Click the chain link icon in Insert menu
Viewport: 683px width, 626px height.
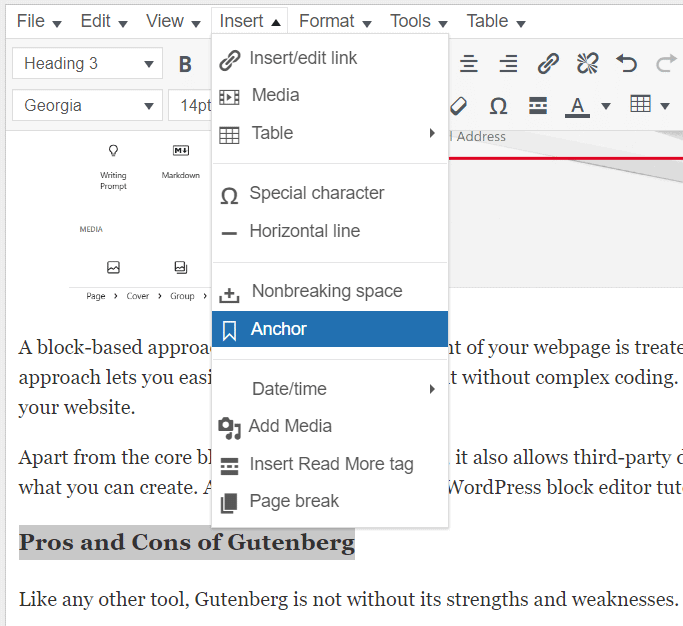click(x=230, y=60)
